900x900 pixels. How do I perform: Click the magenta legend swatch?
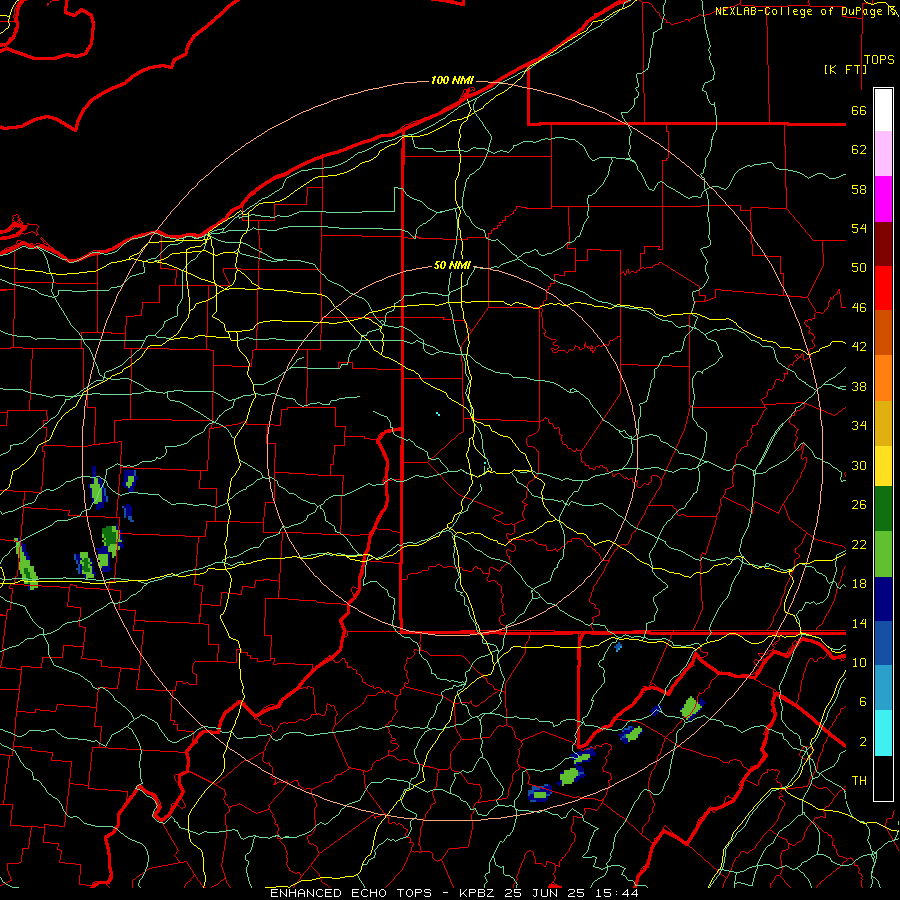coord(883,199)
